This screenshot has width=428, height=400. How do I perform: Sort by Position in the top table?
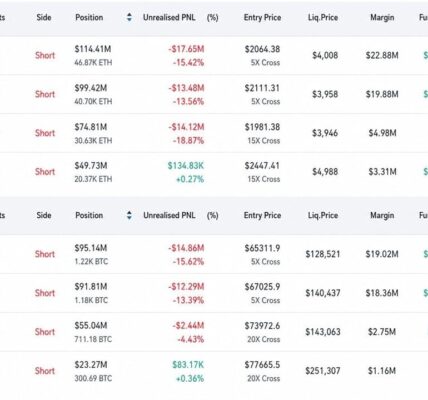[x=129, y=17]
